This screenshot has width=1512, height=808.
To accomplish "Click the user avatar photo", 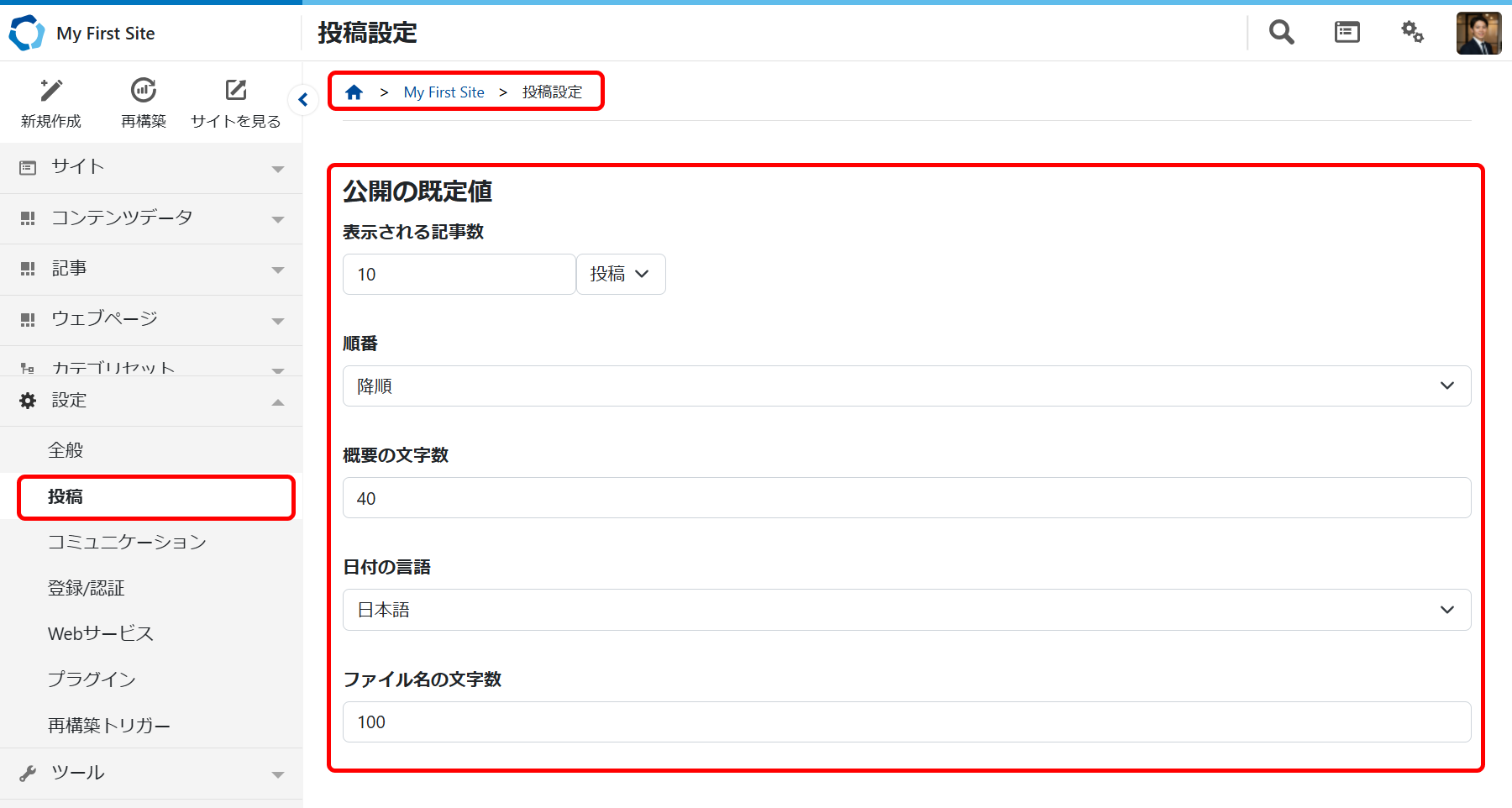I will click(x=1478, y=34).
